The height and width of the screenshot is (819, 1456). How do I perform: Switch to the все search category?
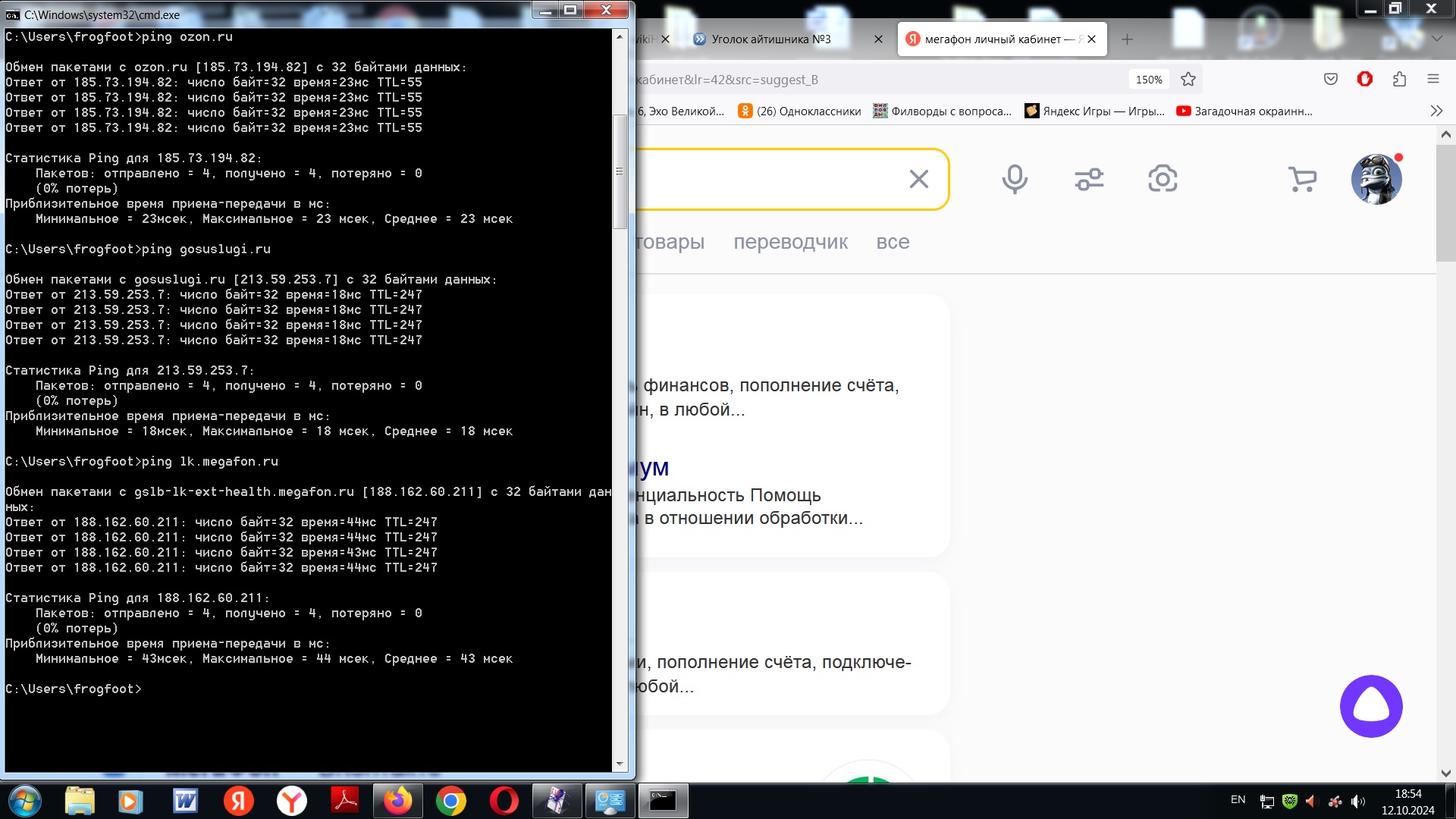coord(893,242)
